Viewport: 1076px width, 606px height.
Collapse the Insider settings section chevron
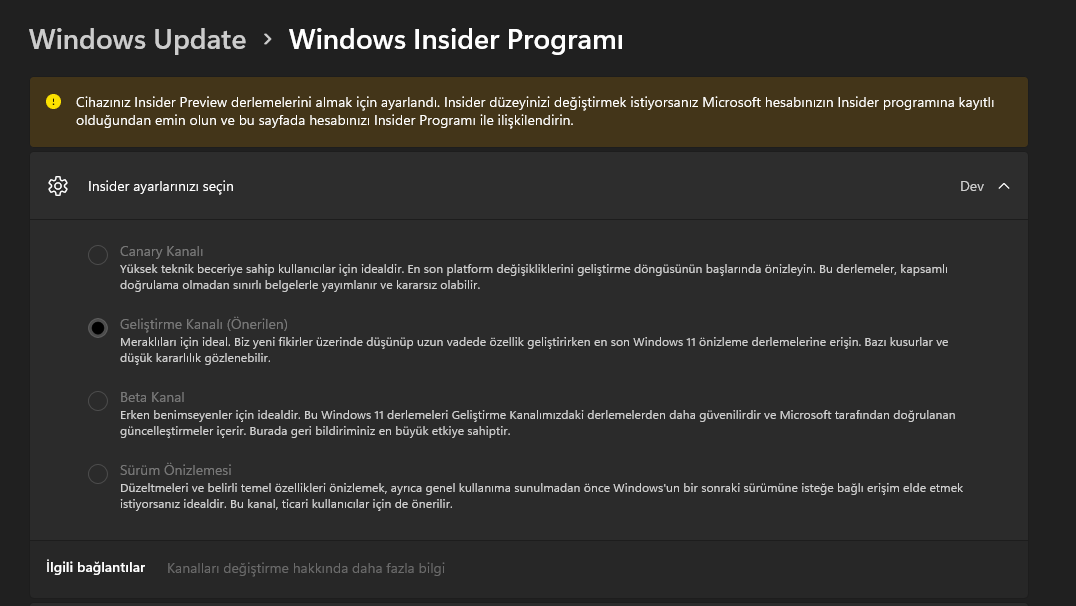(x=1004, y=186)
